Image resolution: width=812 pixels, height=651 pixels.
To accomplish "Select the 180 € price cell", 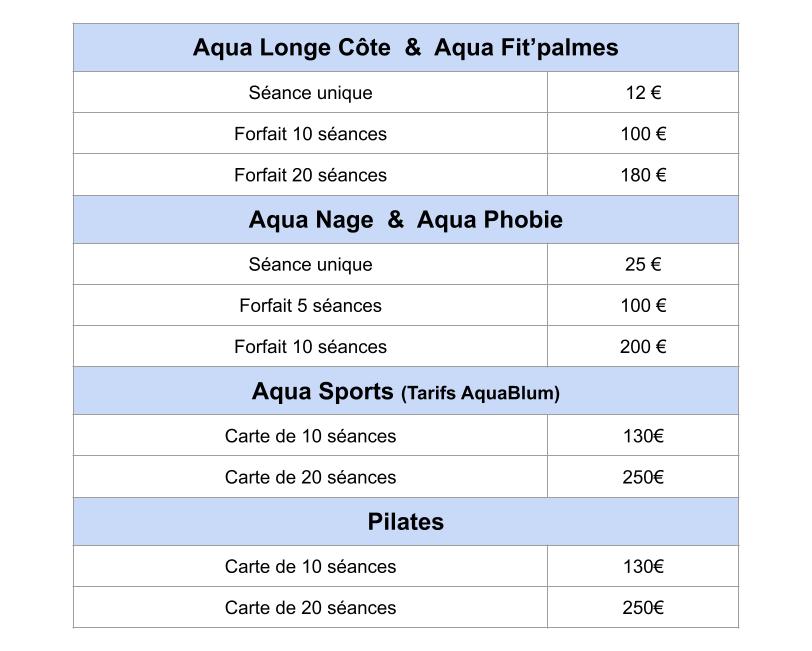I will (x=643, y=175).
